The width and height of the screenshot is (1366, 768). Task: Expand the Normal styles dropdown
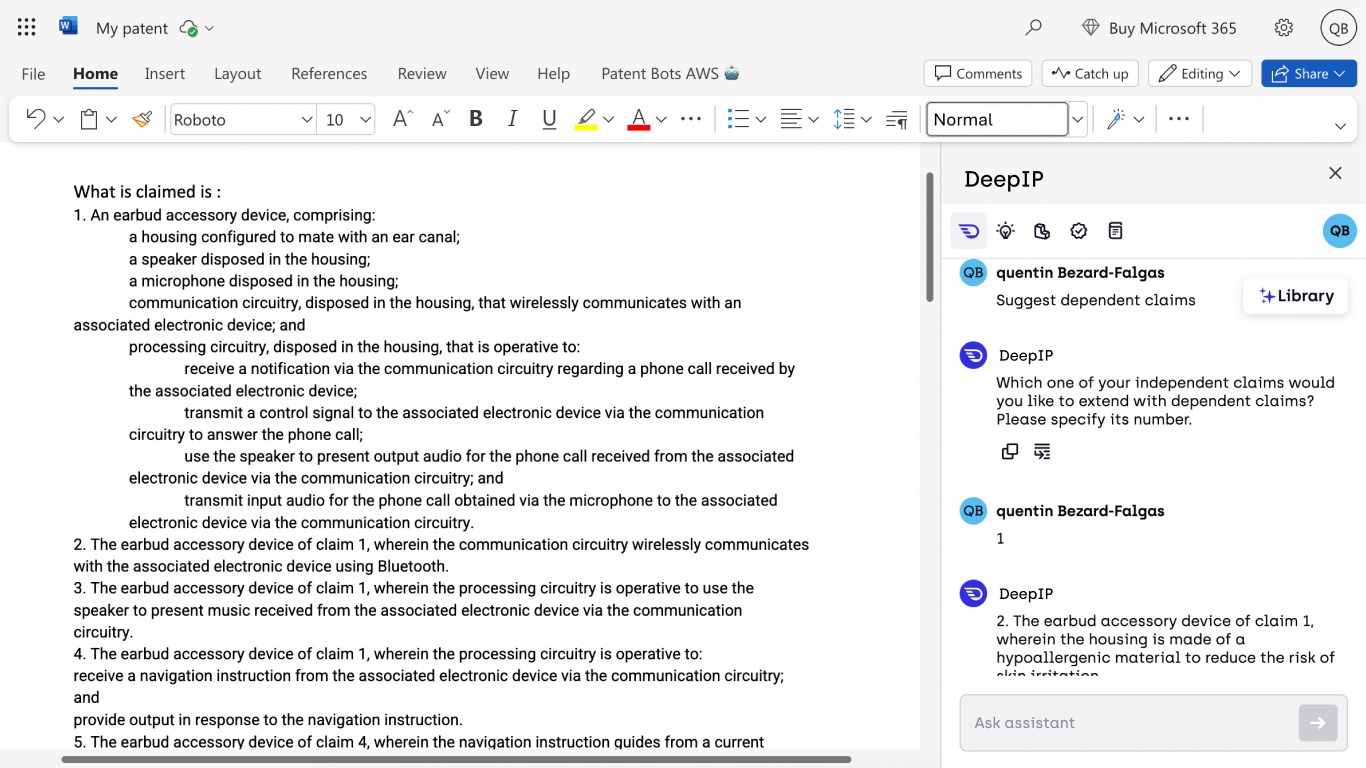tap(1078, 119)
